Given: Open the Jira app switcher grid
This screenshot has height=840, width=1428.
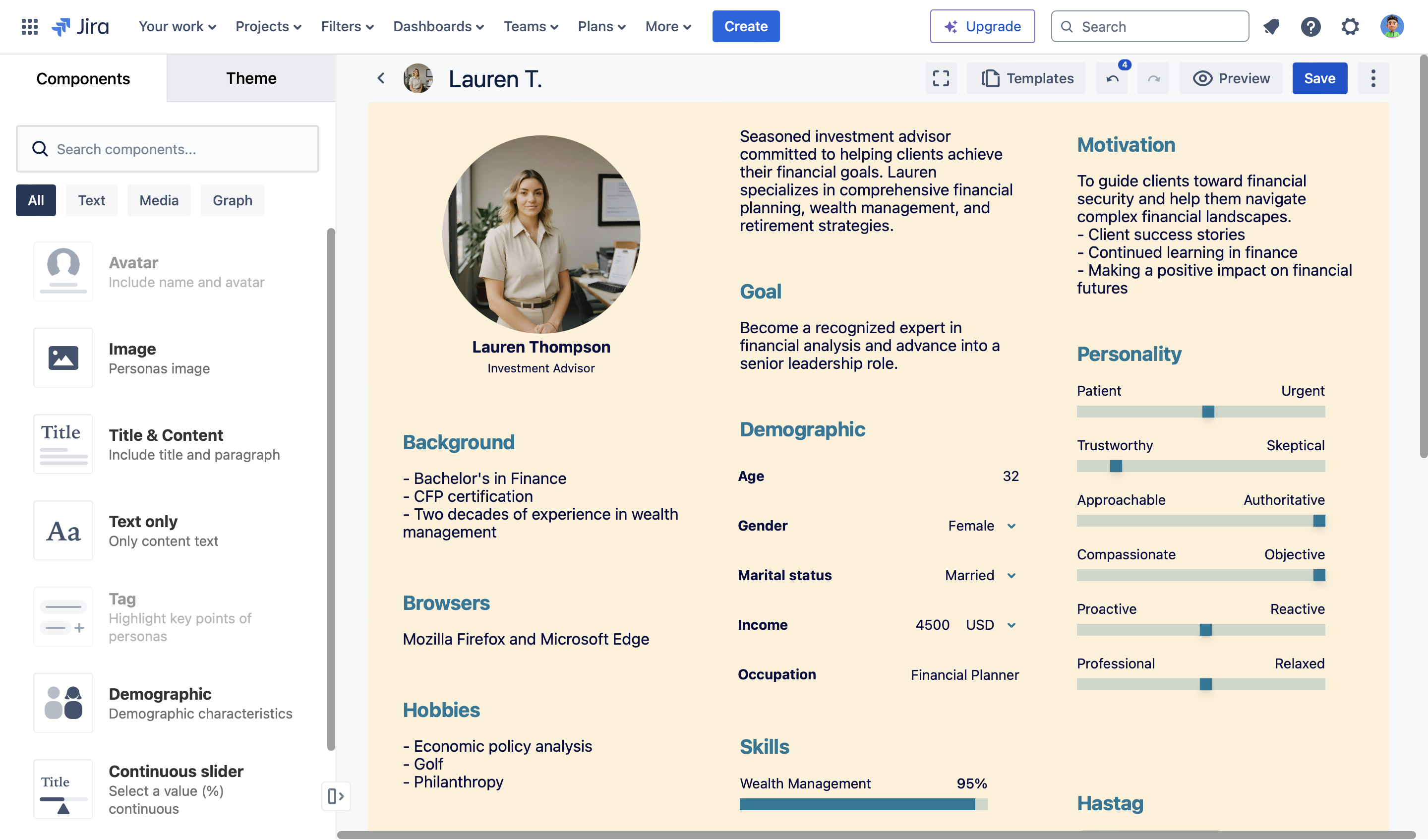Looking at the screenshot, I should [29, 27].
